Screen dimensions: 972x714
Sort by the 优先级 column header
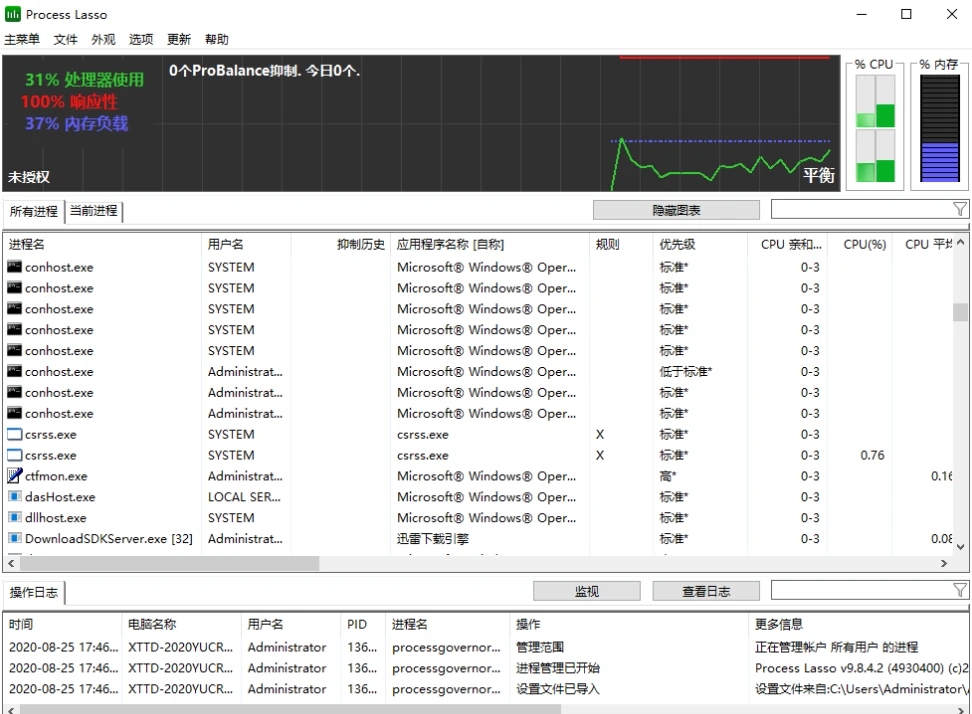pos(677,244)
